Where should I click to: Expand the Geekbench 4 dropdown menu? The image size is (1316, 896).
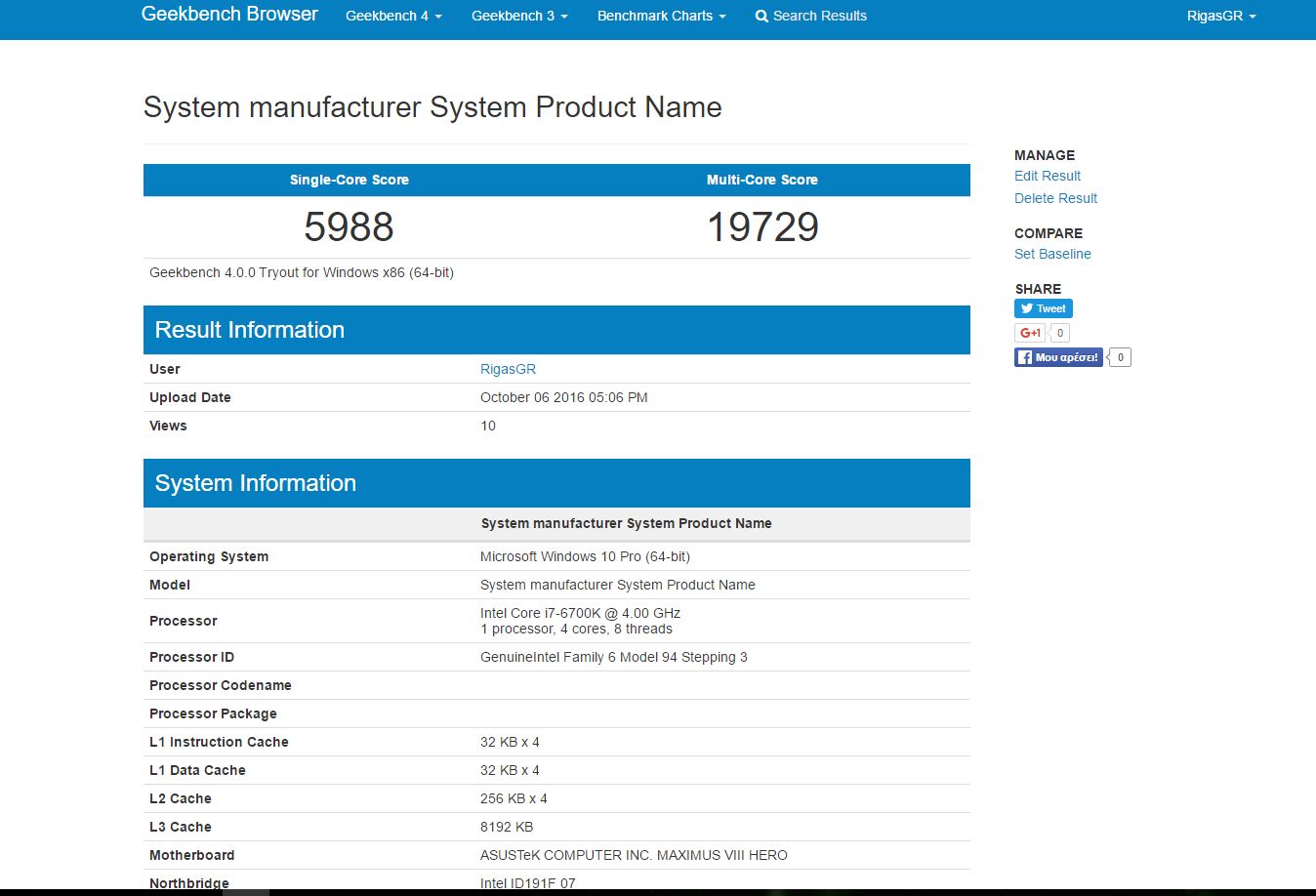393,16
